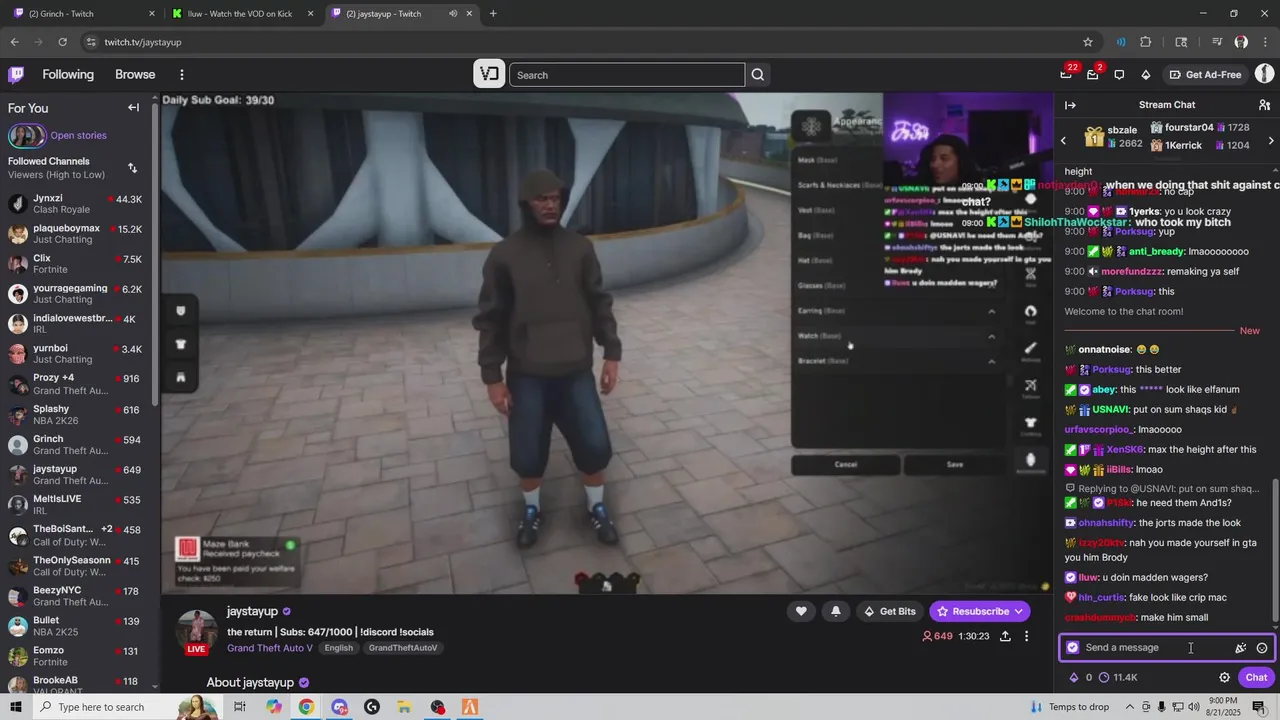The height and width of the screenshot is (720, 1280).
Task: Toggle notifications with the bell icon
Action: [x=836, y=611]
